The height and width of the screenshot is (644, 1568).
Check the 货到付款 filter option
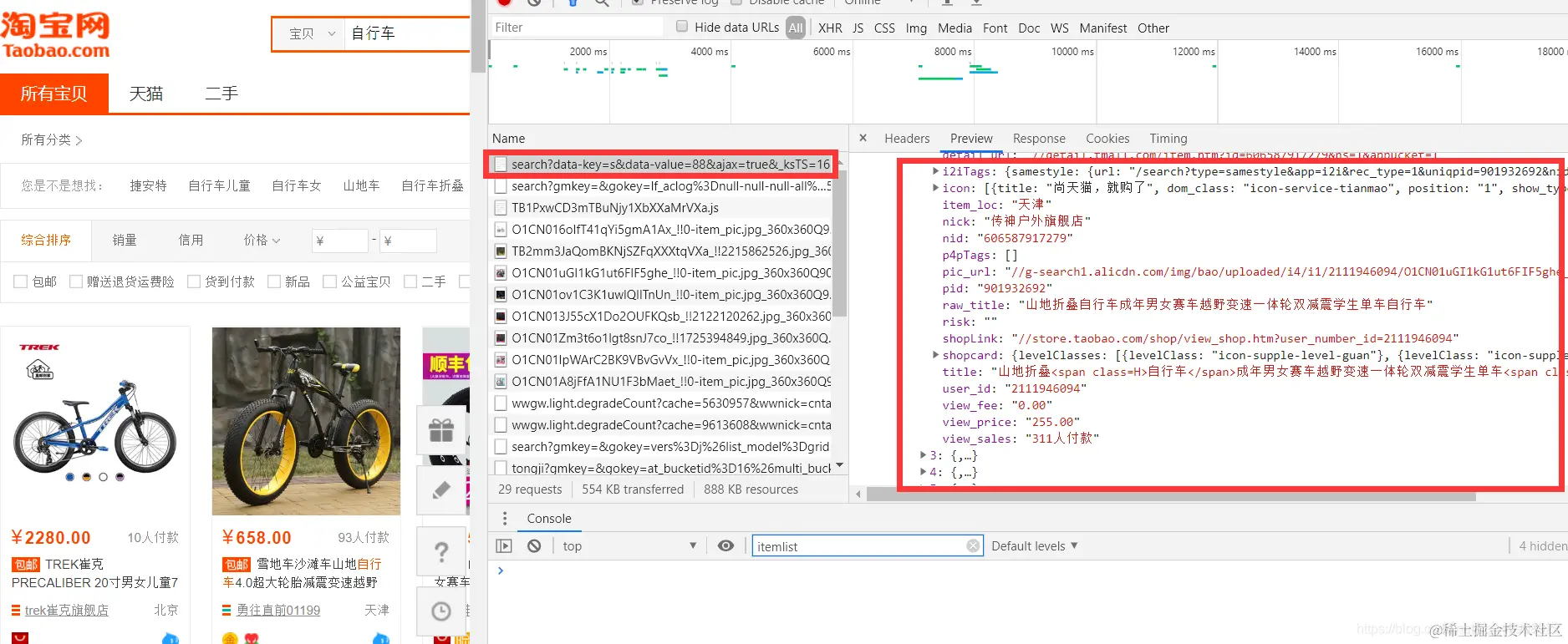(x=194, y=281)
